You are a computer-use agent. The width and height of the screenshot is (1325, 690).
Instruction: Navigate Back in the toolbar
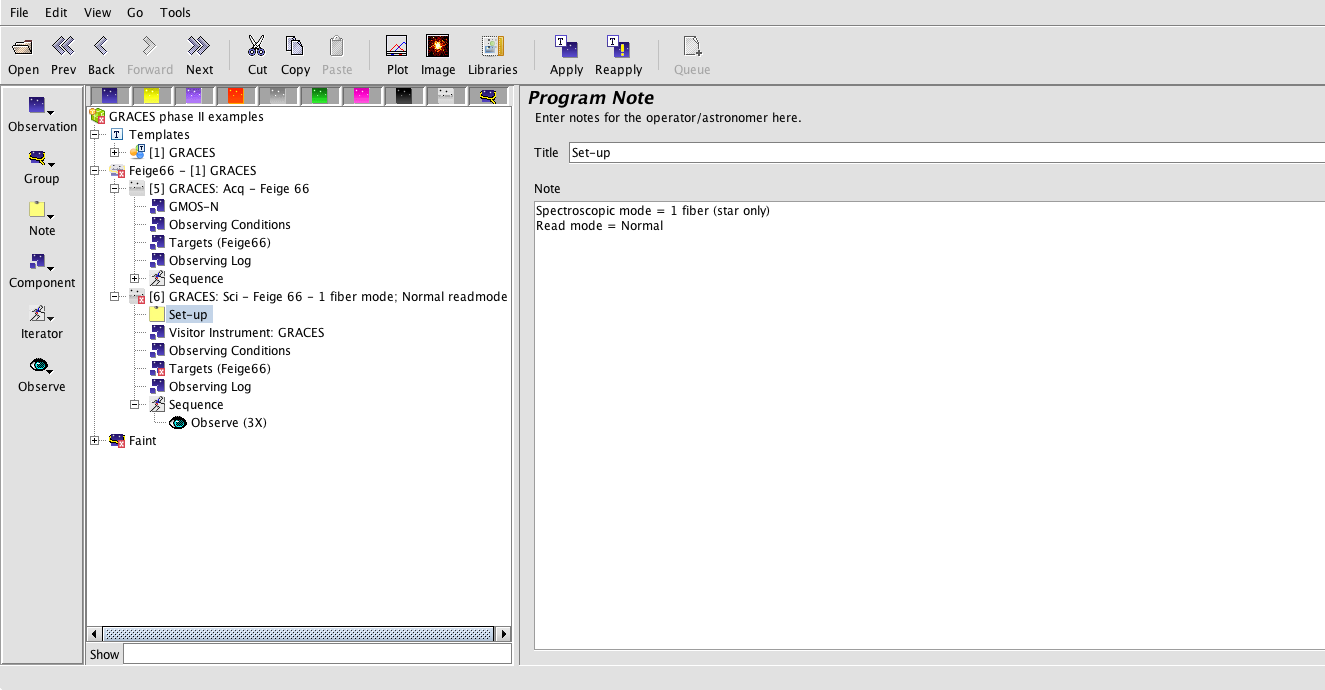(101, 55)
